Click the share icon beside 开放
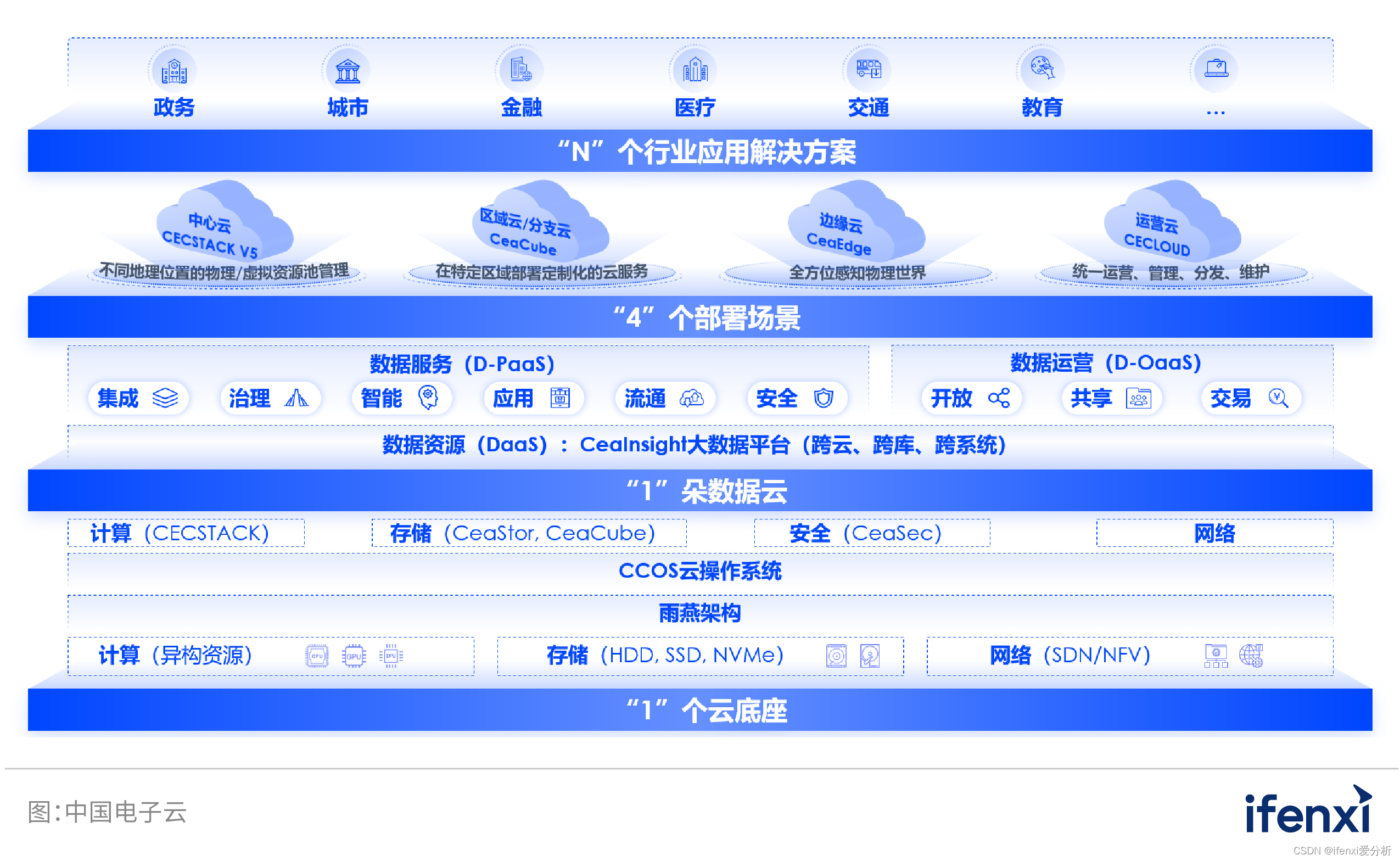1400x861 pixels. click(998, 398)
